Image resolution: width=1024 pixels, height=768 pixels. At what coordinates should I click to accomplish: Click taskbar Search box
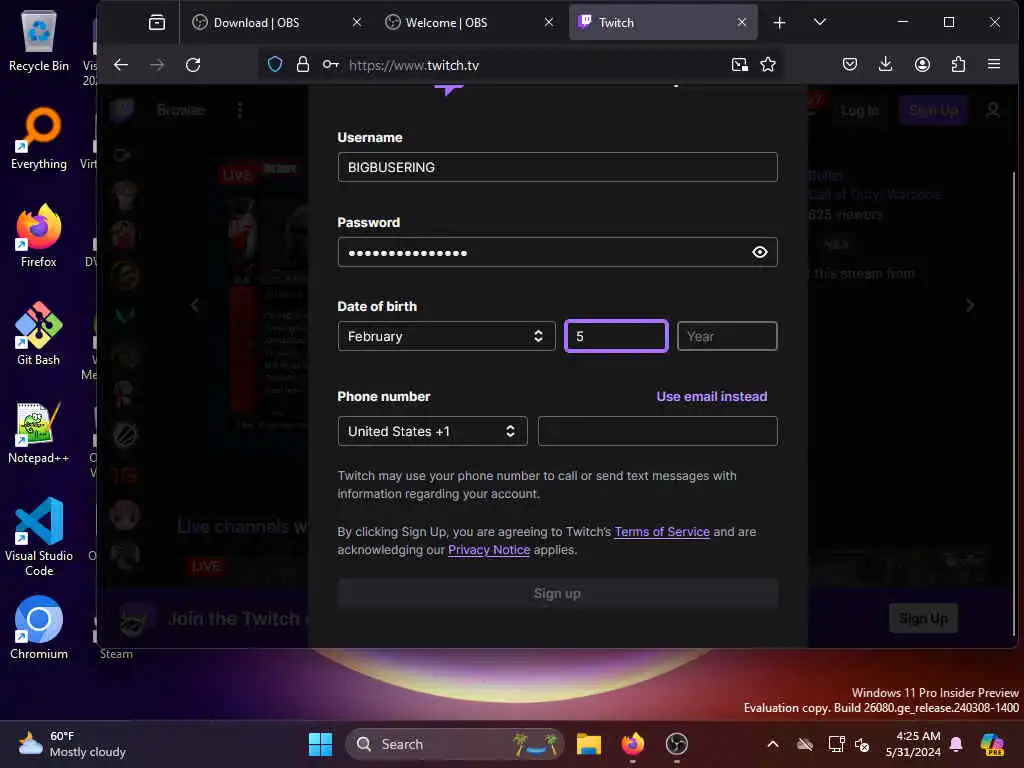click(x=455, y=744)
